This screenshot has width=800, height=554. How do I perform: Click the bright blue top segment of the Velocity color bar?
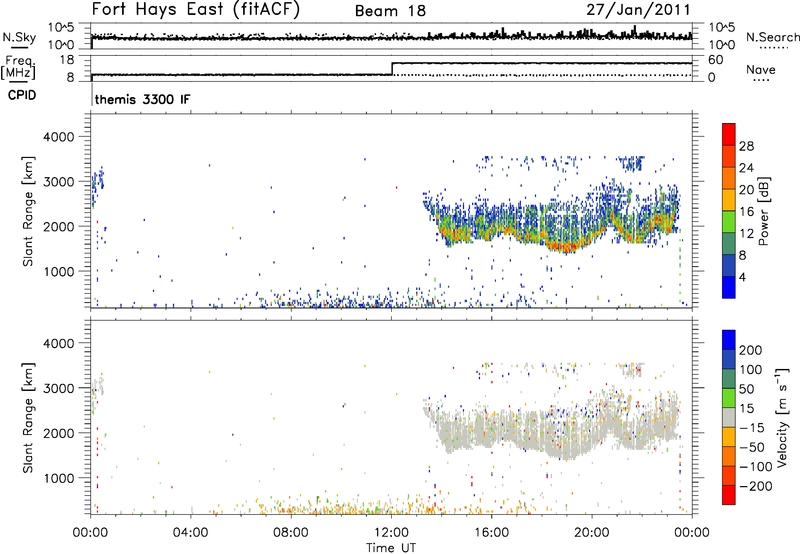[x=729, y=340]
